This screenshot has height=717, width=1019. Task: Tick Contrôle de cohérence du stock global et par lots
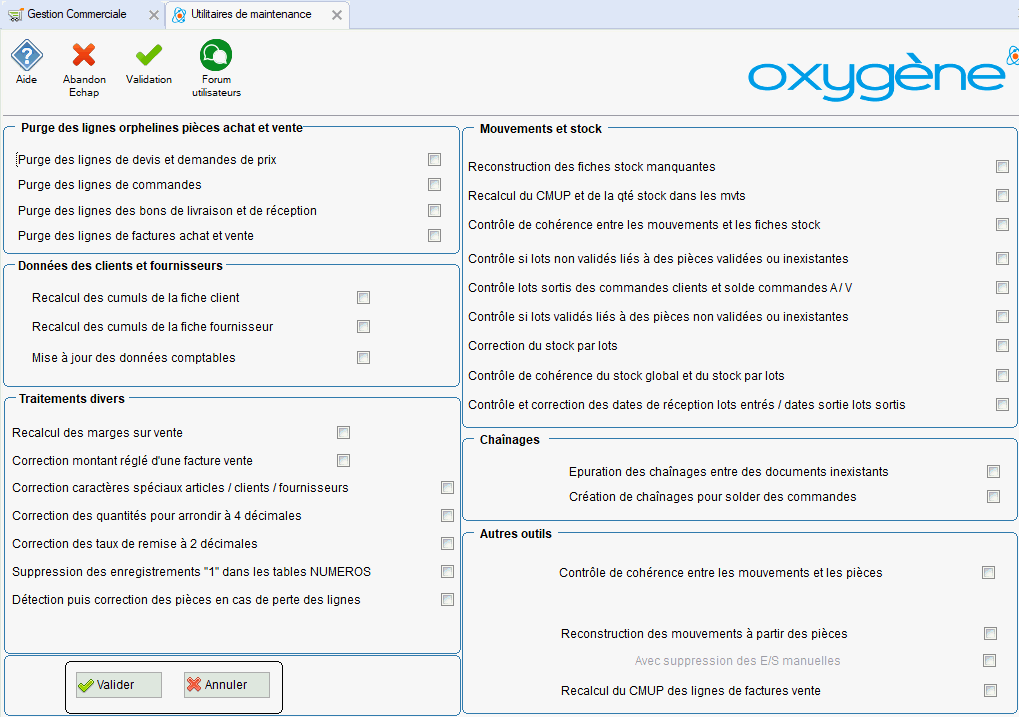(x=1002, y=376)
